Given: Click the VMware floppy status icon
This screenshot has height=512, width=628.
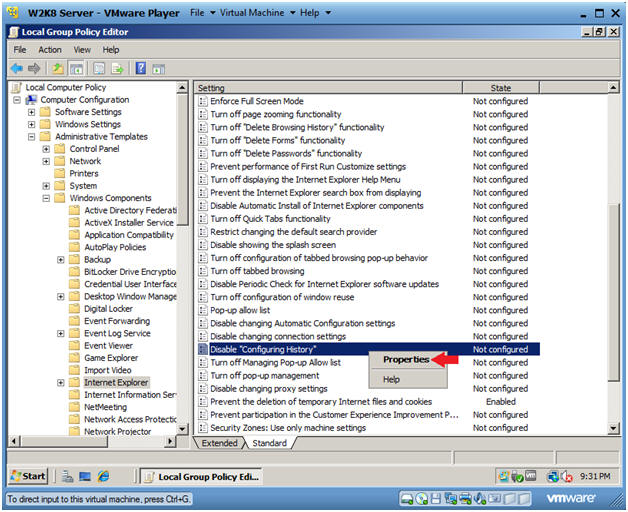Looking at the screenshot, I should click(436, 499).
